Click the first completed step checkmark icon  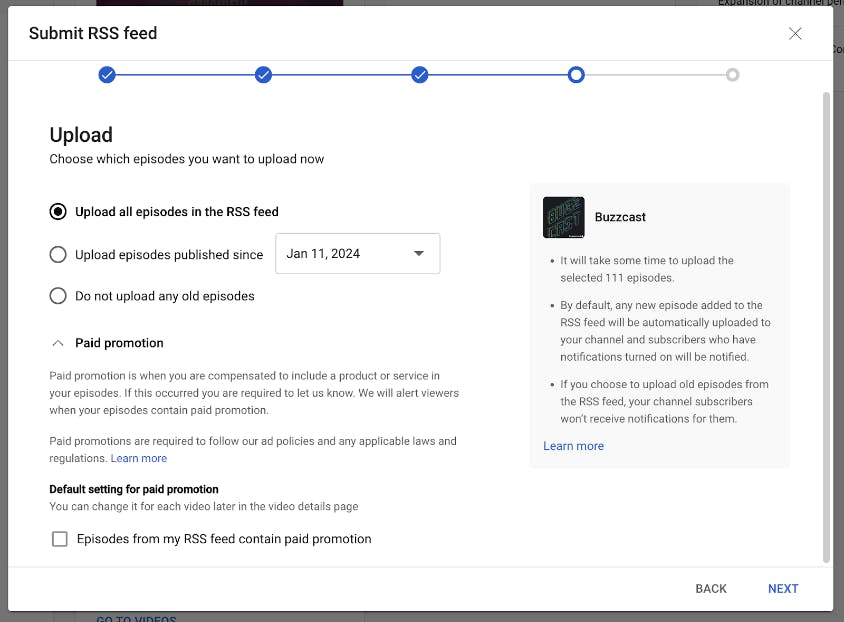107,74
